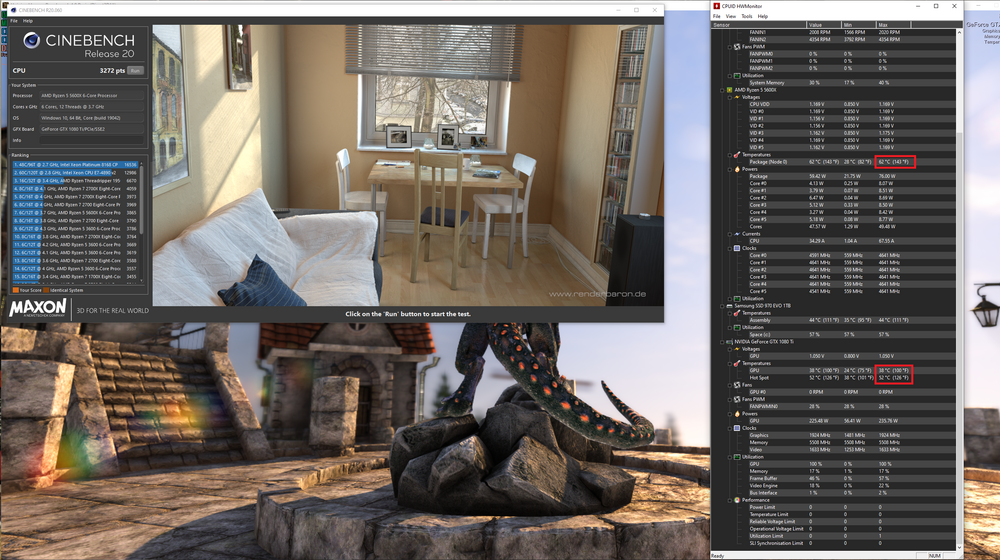Collapse the NVIDIA GeForce GTX 1080 Ti node
The height and width of the screenshot is (560, 1000).
pyautogui.click(x=723, y=342)
